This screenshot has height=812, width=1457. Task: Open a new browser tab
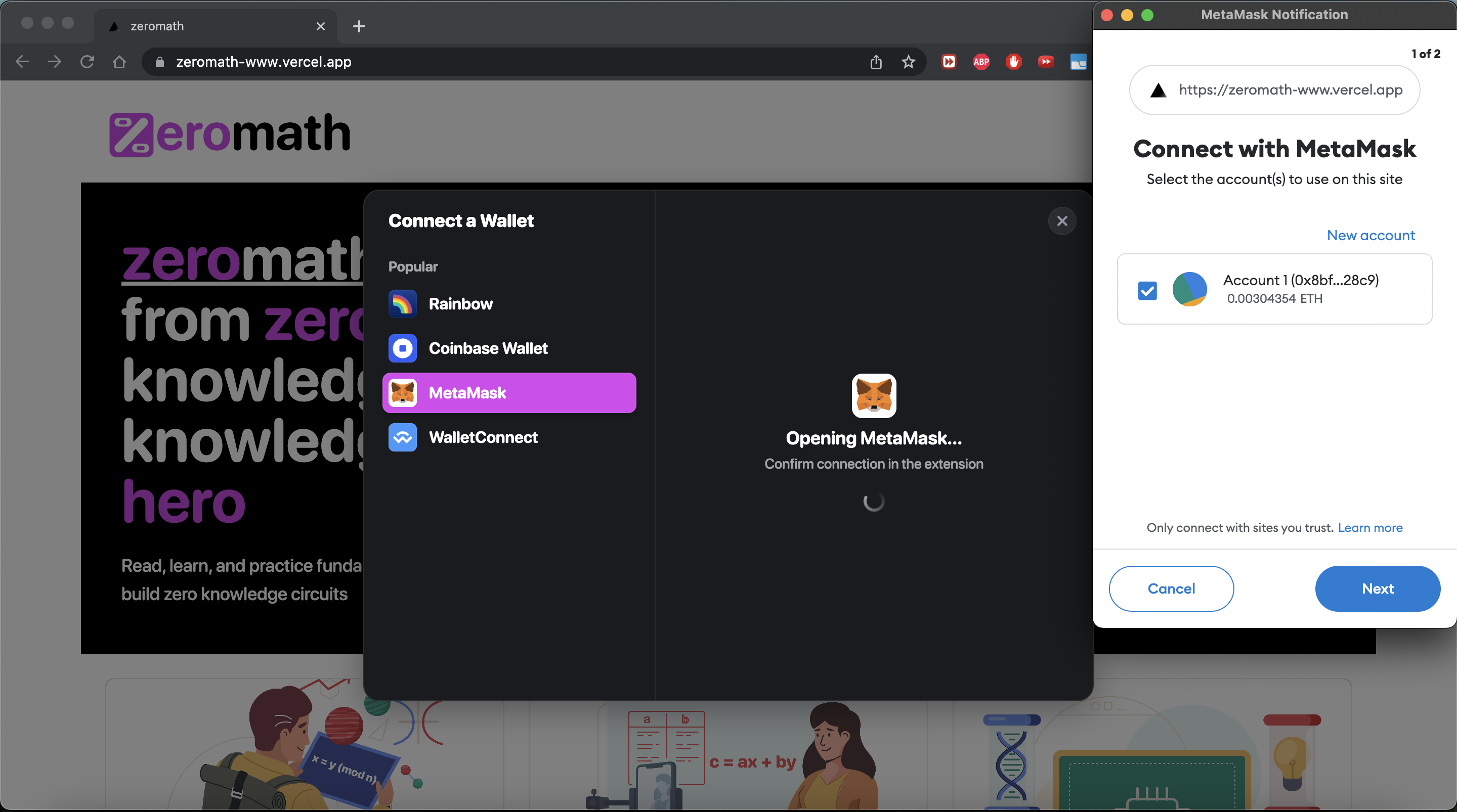[359, 26]
